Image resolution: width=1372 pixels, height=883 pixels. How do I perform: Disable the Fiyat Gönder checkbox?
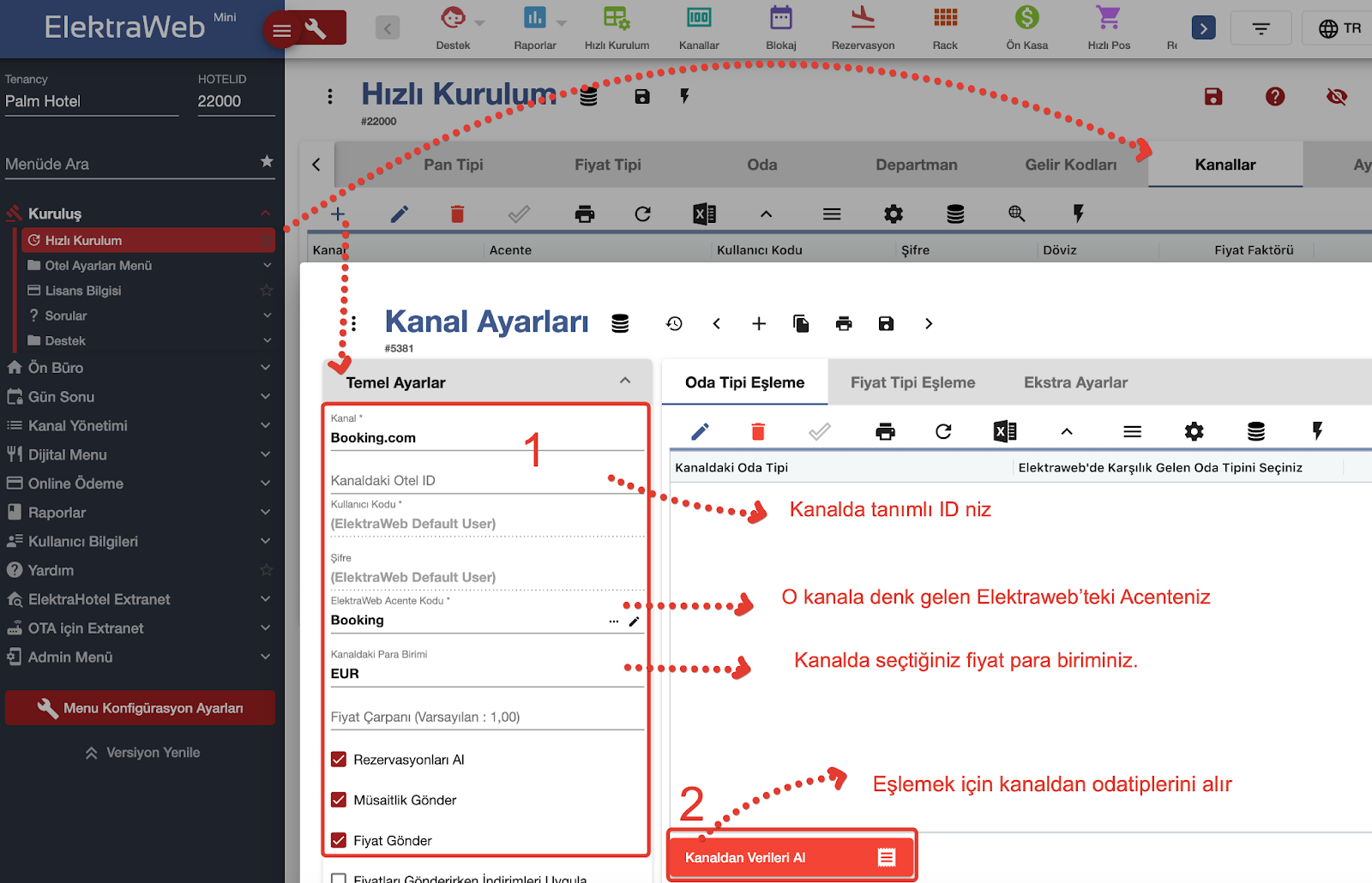pyautogui.click(x=339, y=840)
